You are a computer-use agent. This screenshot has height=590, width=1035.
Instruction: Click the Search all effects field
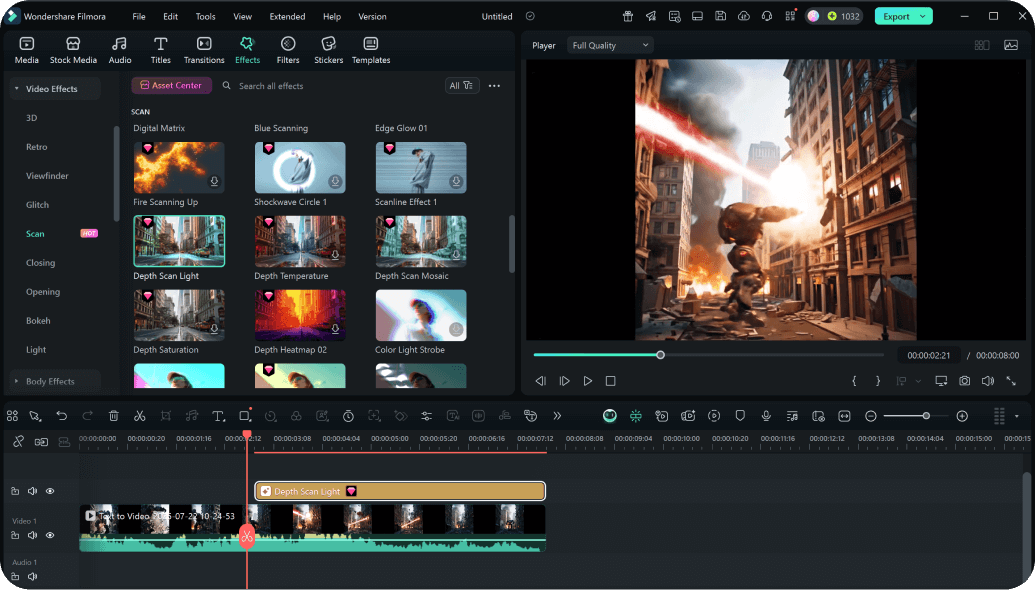tap(271, 86)
